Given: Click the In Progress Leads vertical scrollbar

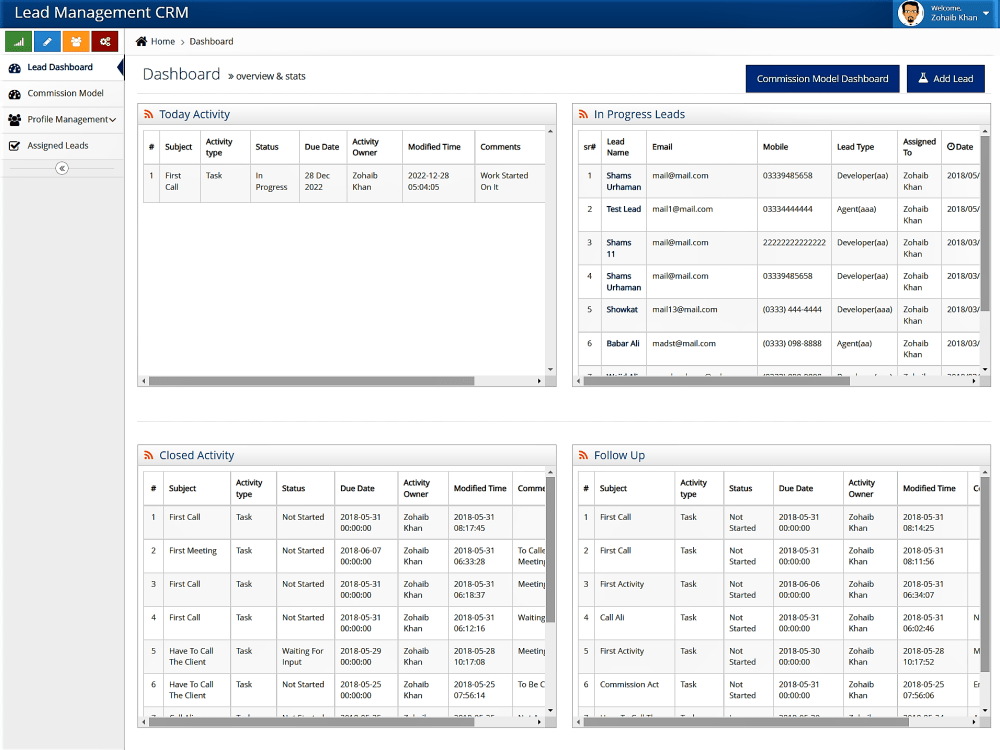Looking at the screenshot, I should [985, 223].
